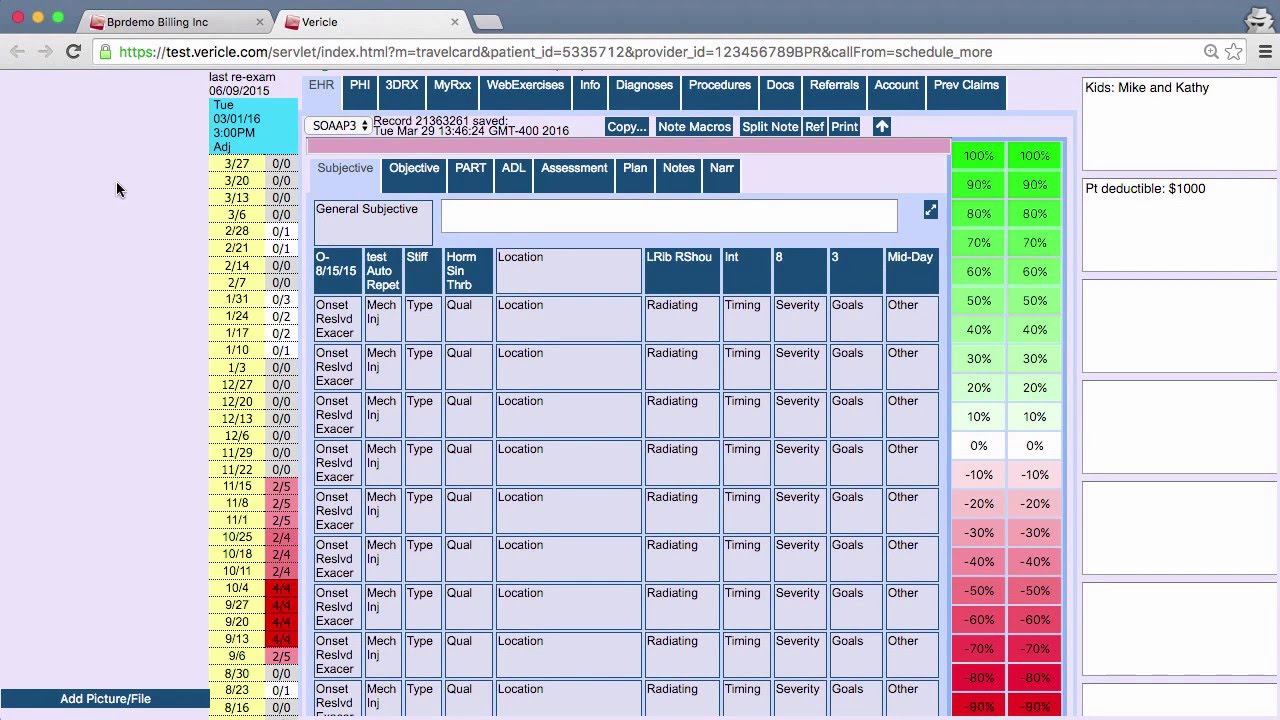Click the incognito profile icon
Screen dimensions: 1280x720
(x=1258, y=19)
